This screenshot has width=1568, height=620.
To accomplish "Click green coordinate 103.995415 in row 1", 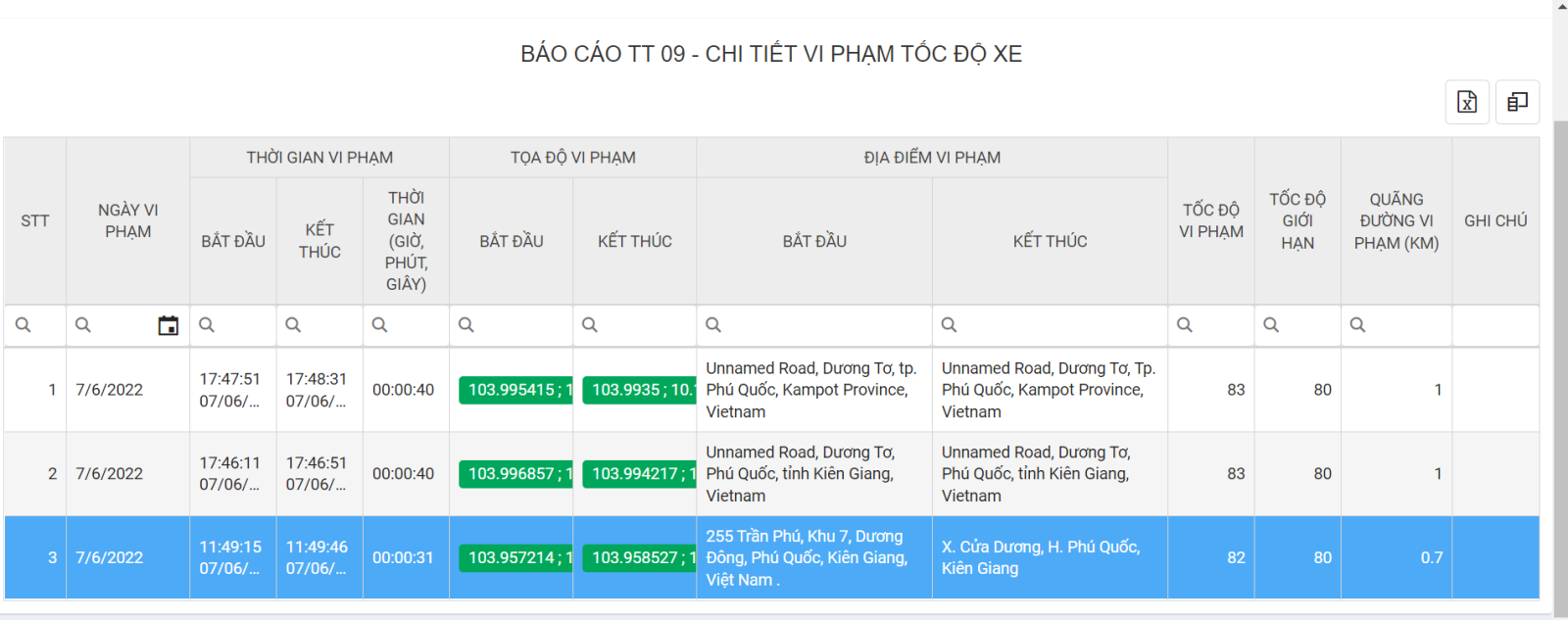I will [x=515, y=390].
